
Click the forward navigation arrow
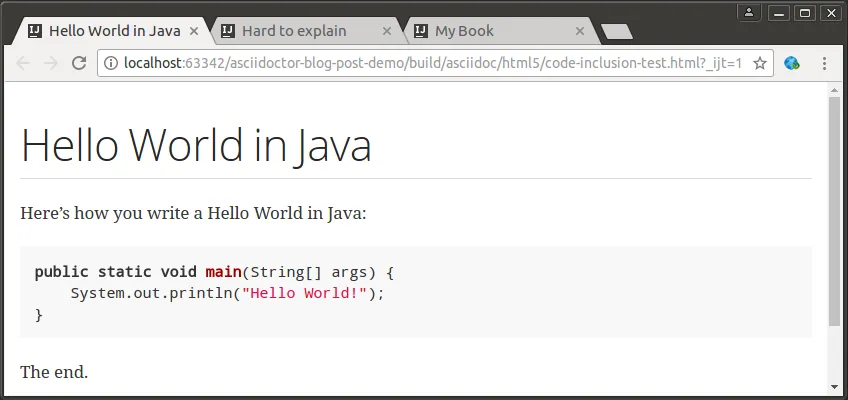51,63
